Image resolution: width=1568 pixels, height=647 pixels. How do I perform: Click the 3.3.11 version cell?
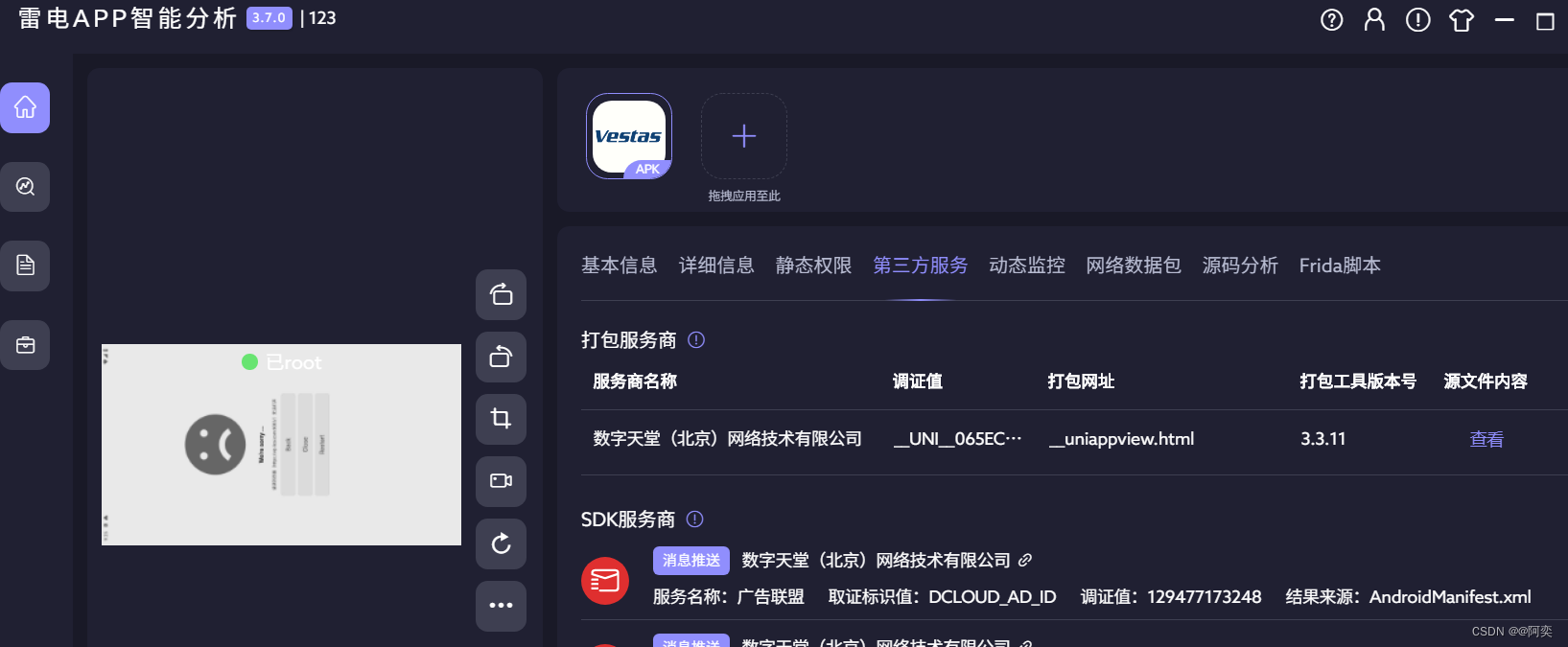[1323, 439]
